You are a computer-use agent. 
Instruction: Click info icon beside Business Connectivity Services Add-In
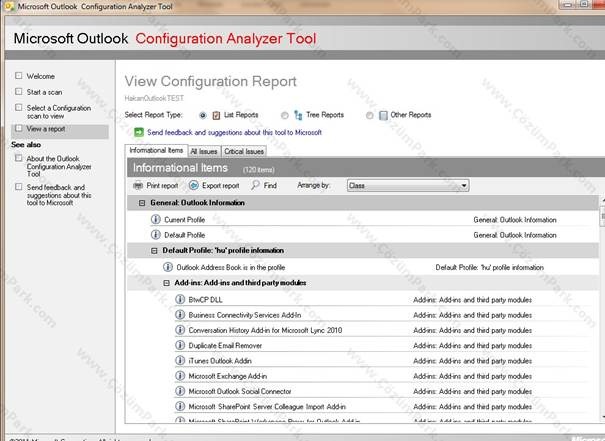point(180,315)
